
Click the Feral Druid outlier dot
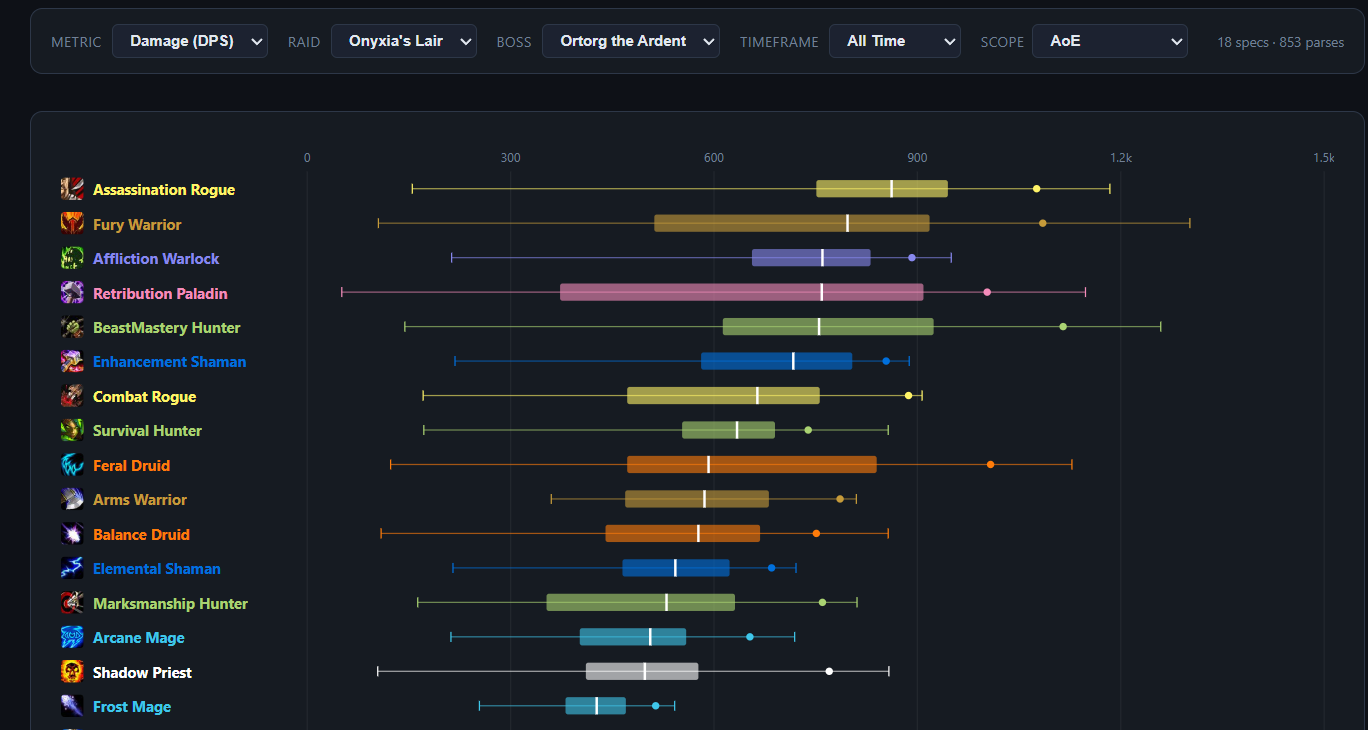990,464
